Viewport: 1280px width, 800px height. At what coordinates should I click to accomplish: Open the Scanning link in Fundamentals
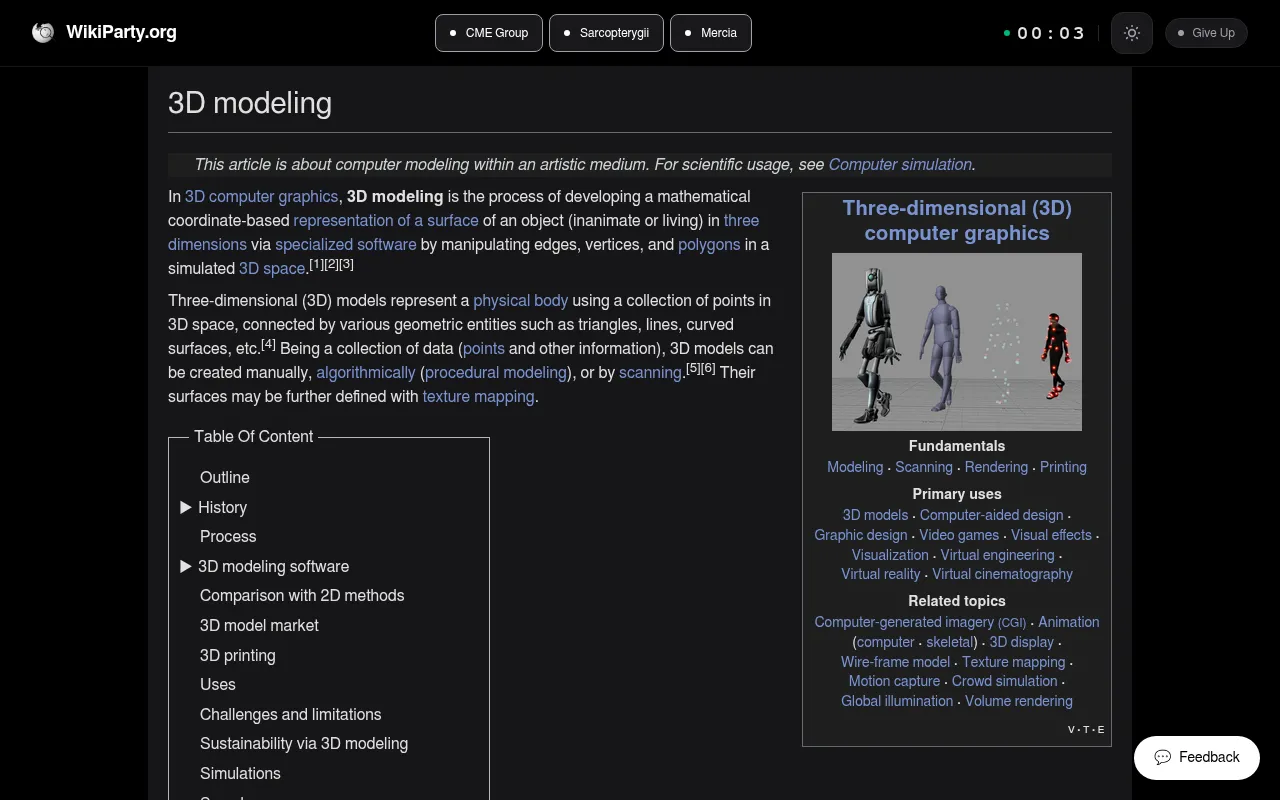click(924, 467)
